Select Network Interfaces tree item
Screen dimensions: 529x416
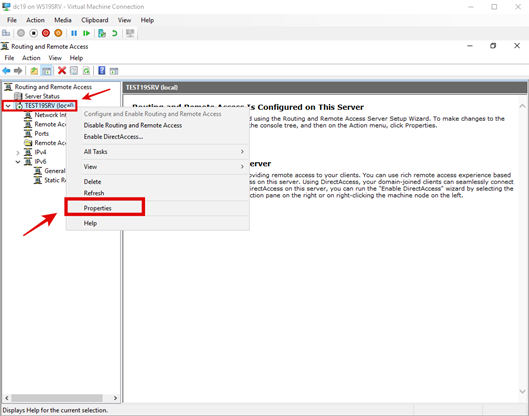point(50,115)
